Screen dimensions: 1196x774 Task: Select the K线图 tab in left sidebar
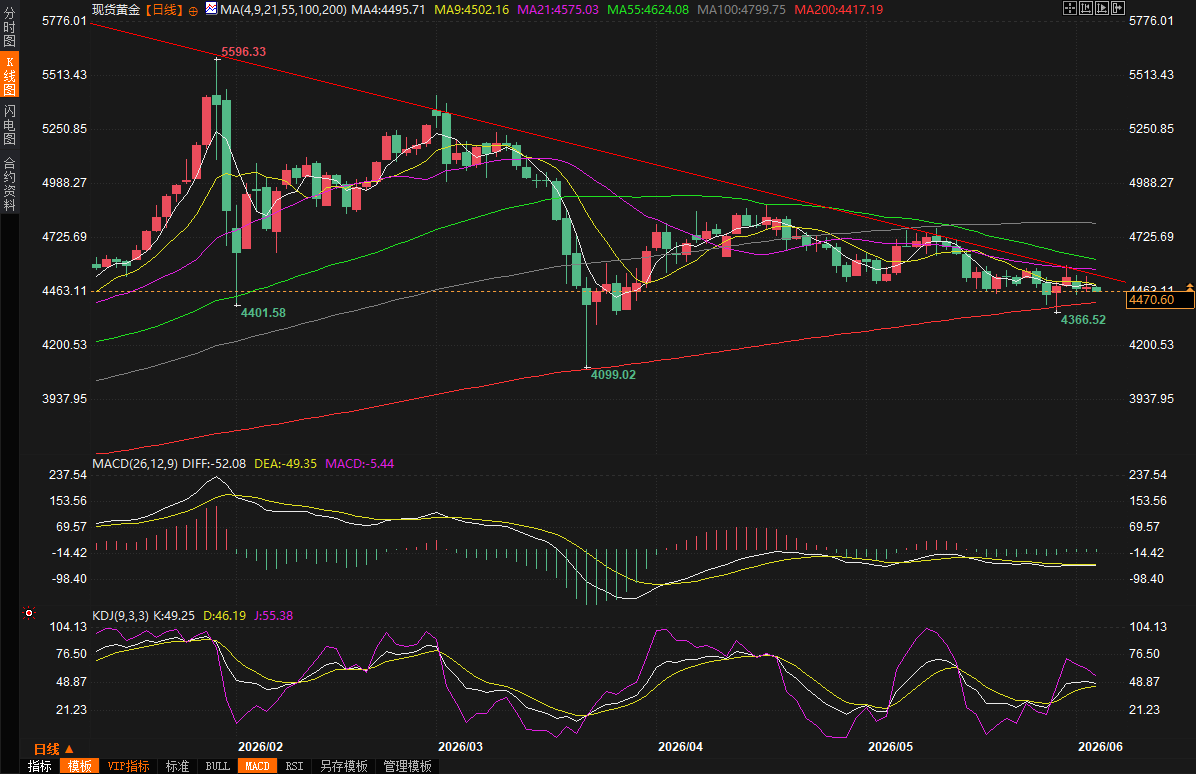9,75
